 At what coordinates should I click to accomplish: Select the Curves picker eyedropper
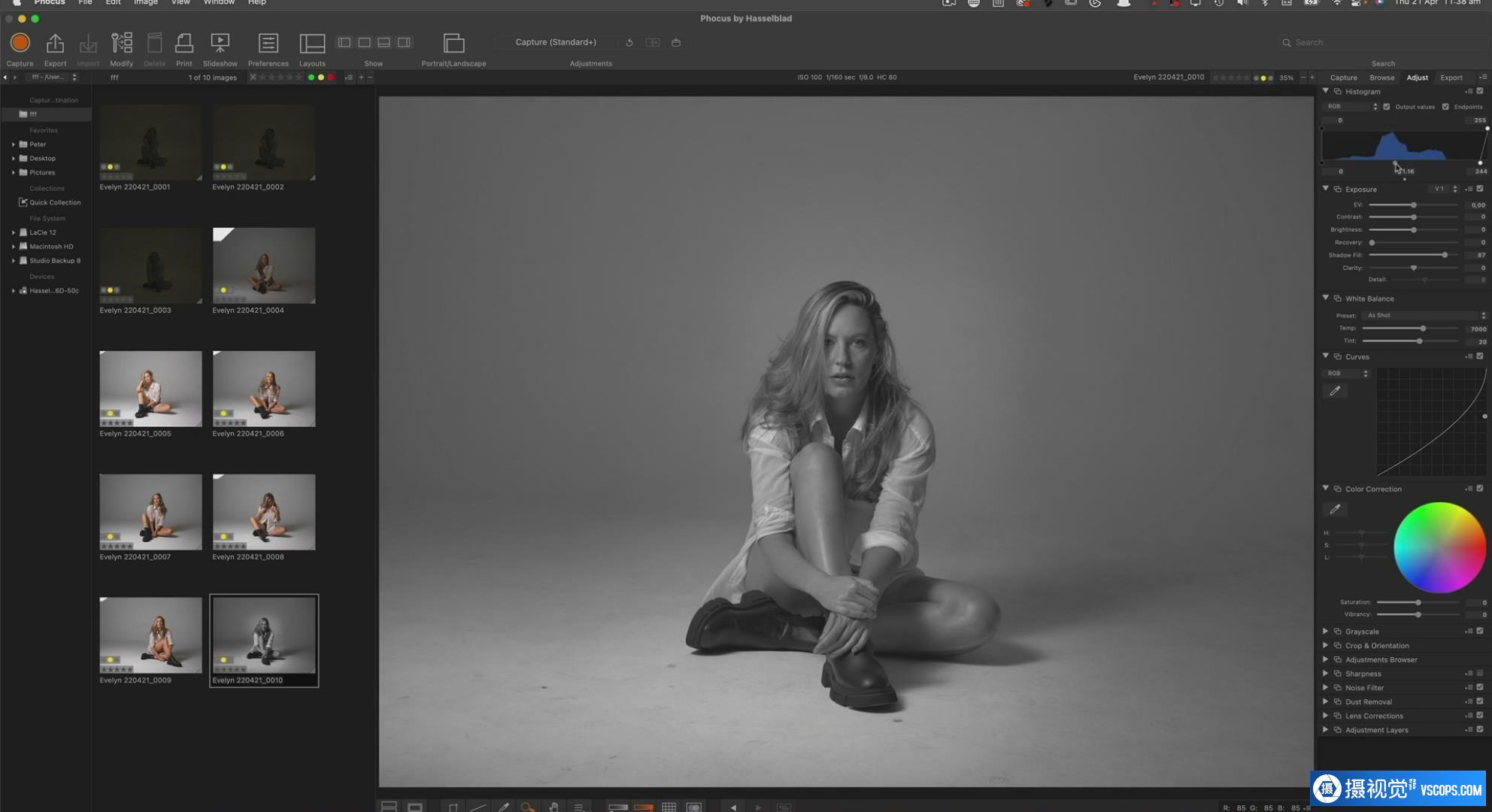click(x=1335, y=391)
